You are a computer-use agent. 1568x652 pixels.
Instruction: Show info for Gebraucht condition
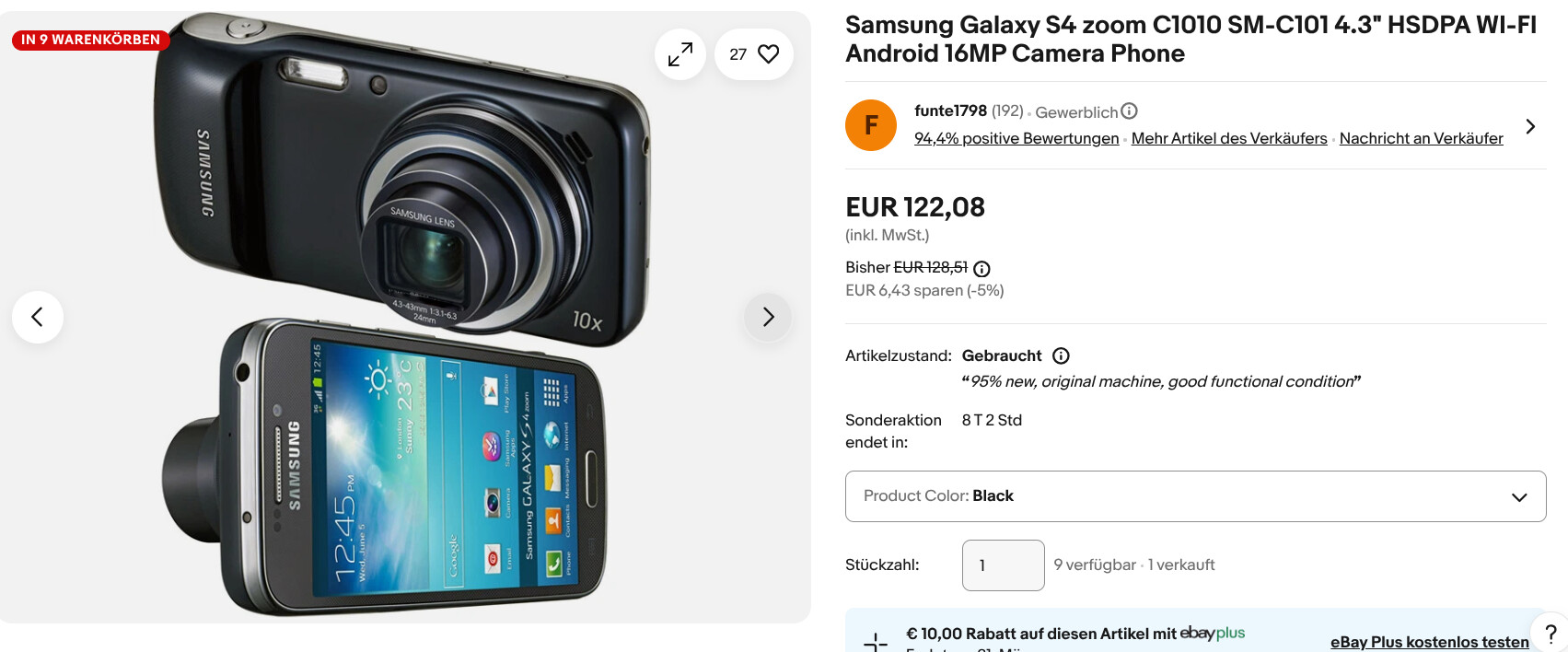[x=1061, y=355]
